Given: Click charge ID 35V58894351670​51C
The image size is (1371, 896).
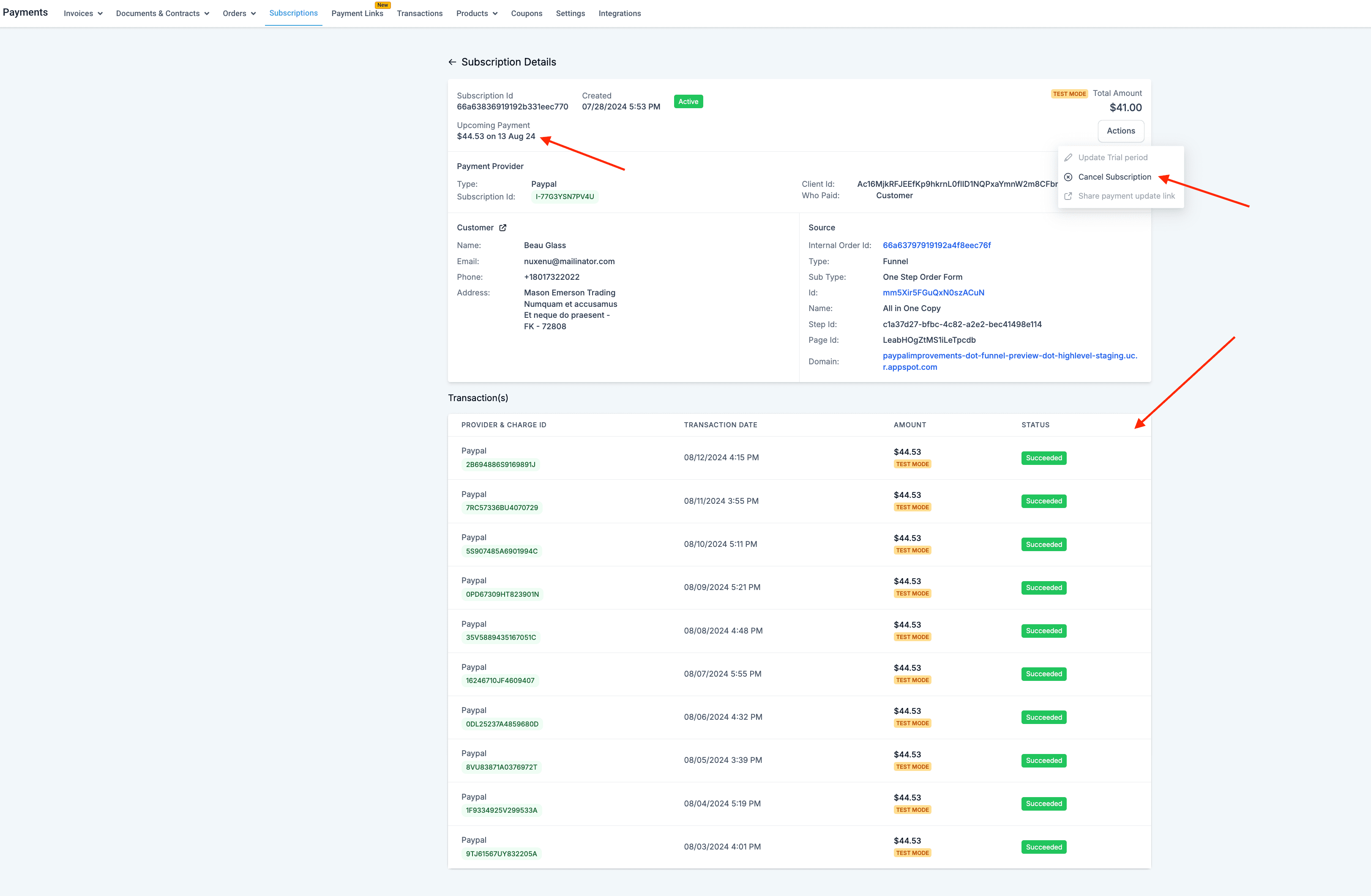Looking at the screenshot, I should tap(500, 637).
